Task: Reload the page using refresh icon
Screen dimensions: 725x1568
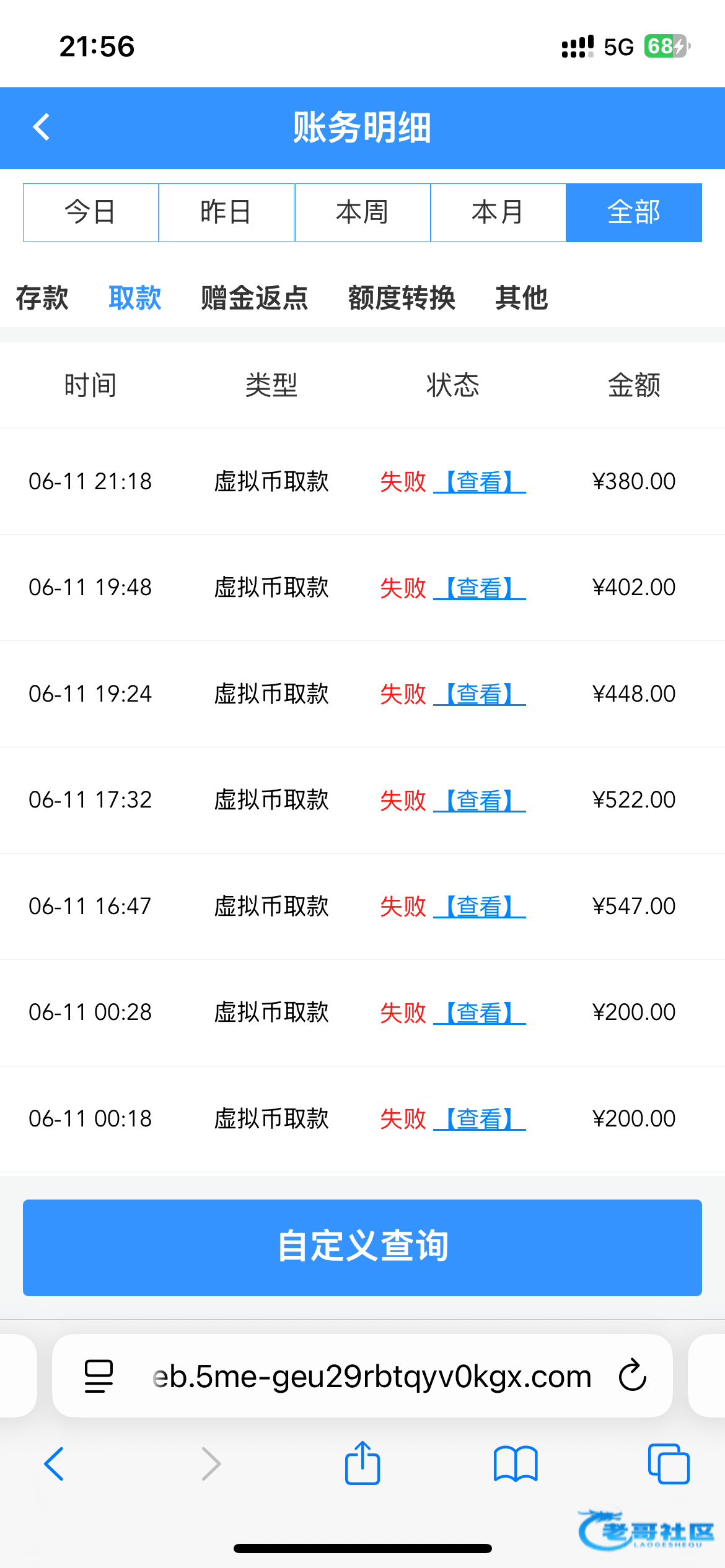Action: tap(632, 1376)
